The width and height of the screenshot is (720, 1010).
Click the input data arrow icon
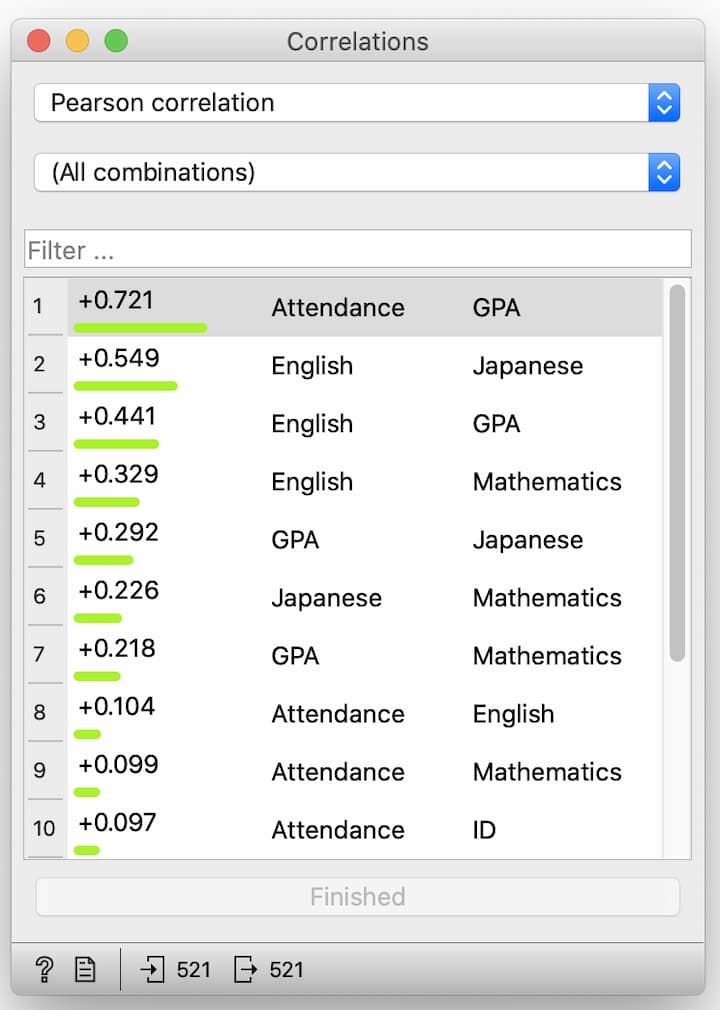152,968
